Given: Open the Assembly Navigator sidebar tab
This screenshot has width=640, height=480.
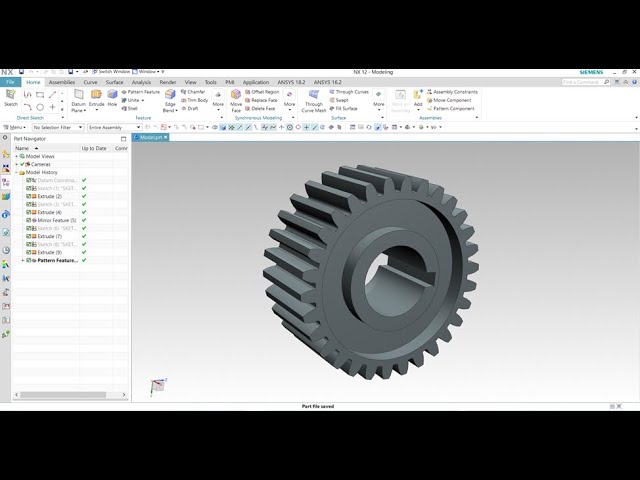Looking at the screenshot, I should 6,154.
